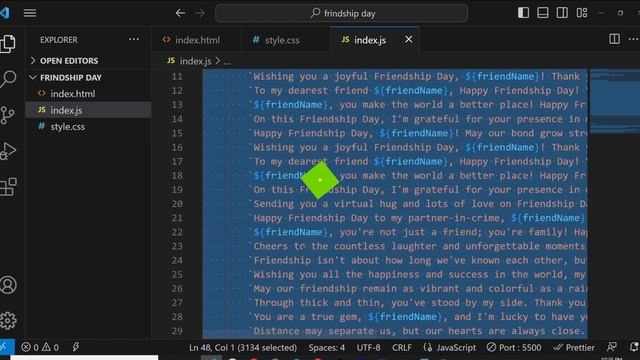
Task: Split the editor to the right
Action: click(x=614, y=39)
